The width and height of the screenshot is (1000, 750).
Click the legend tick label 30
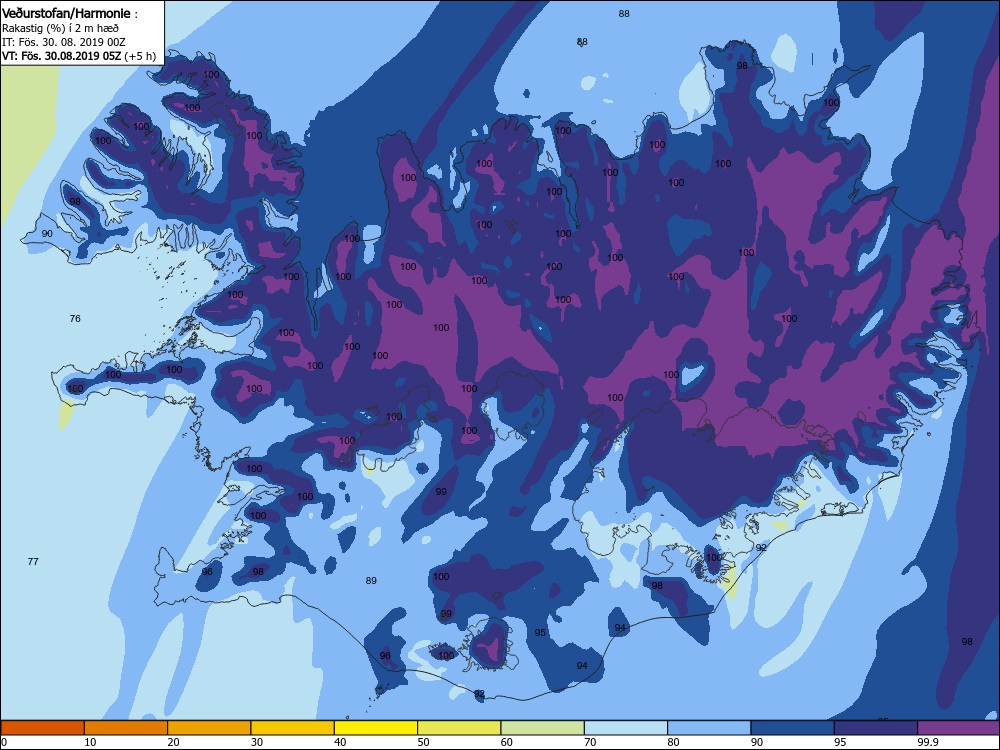pyautogui.click(x=257, y=742)
